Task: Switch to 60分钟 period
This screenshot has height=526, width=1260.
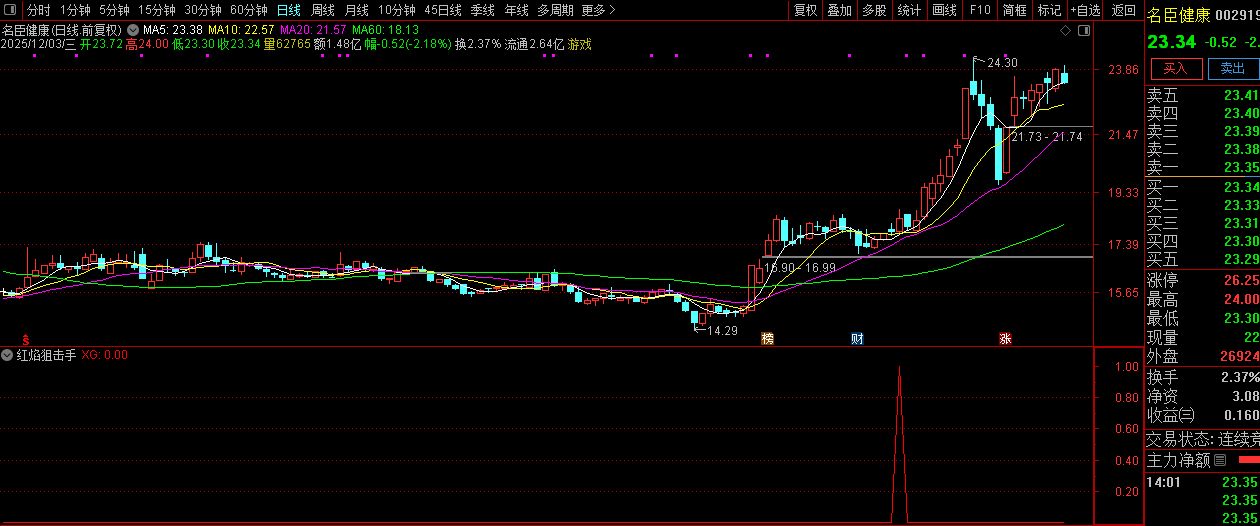Action: [x=249, y=10]
